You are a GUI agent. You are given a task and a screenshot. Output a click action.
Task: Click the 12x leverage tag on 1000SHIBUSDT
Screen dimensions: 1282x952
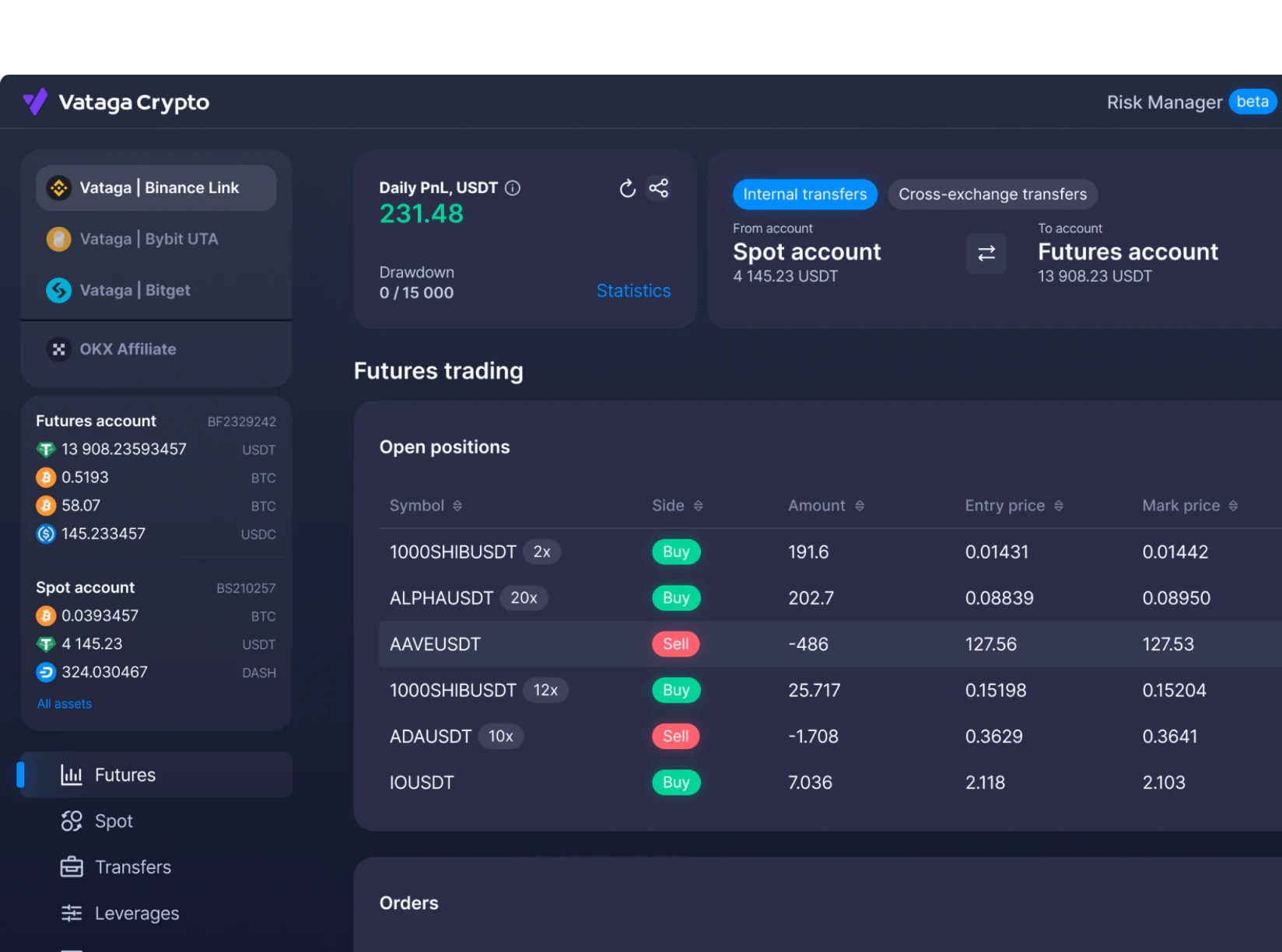545,691
